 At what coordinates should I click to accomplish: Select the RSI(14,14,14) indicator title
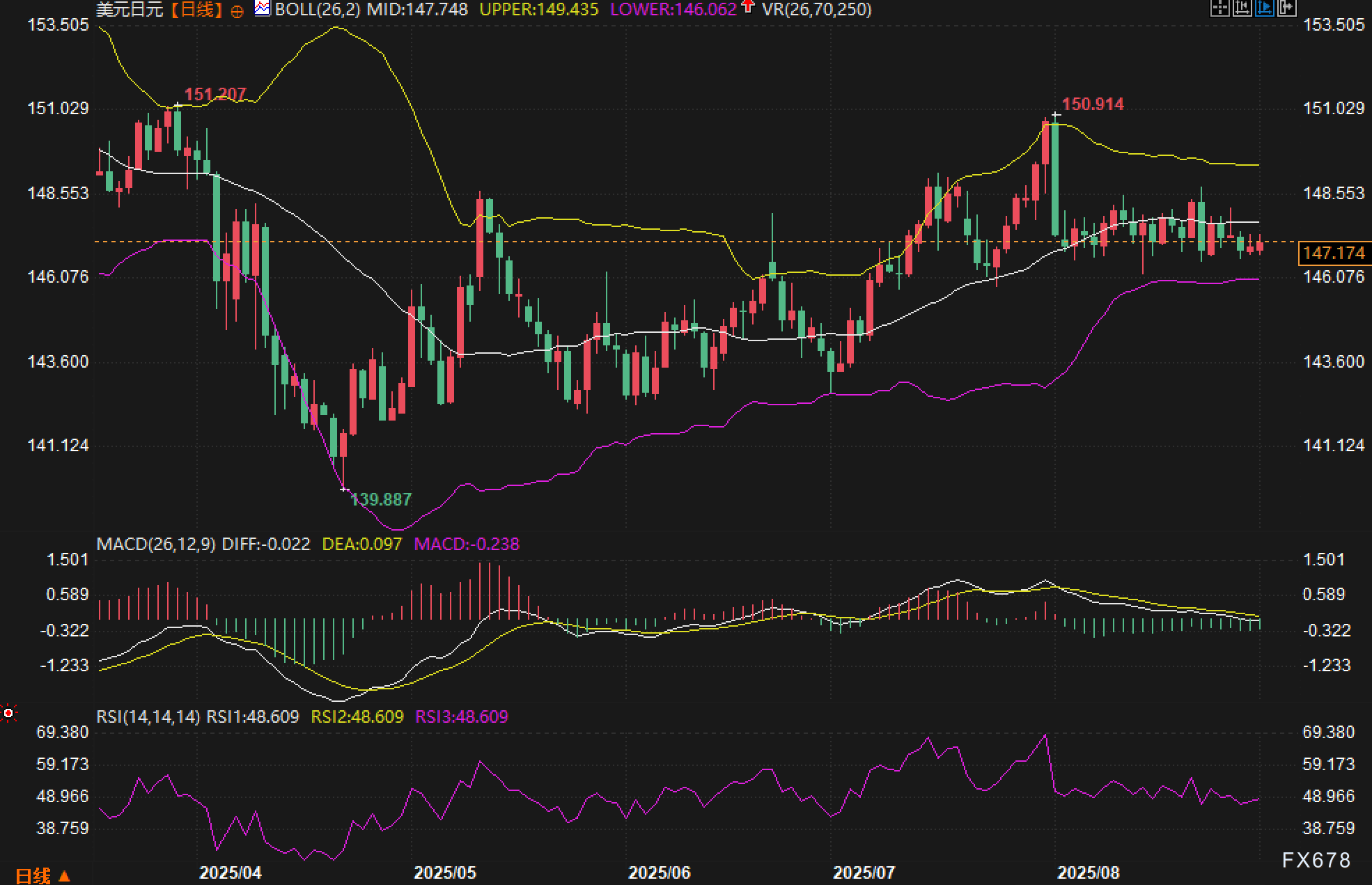148,716
